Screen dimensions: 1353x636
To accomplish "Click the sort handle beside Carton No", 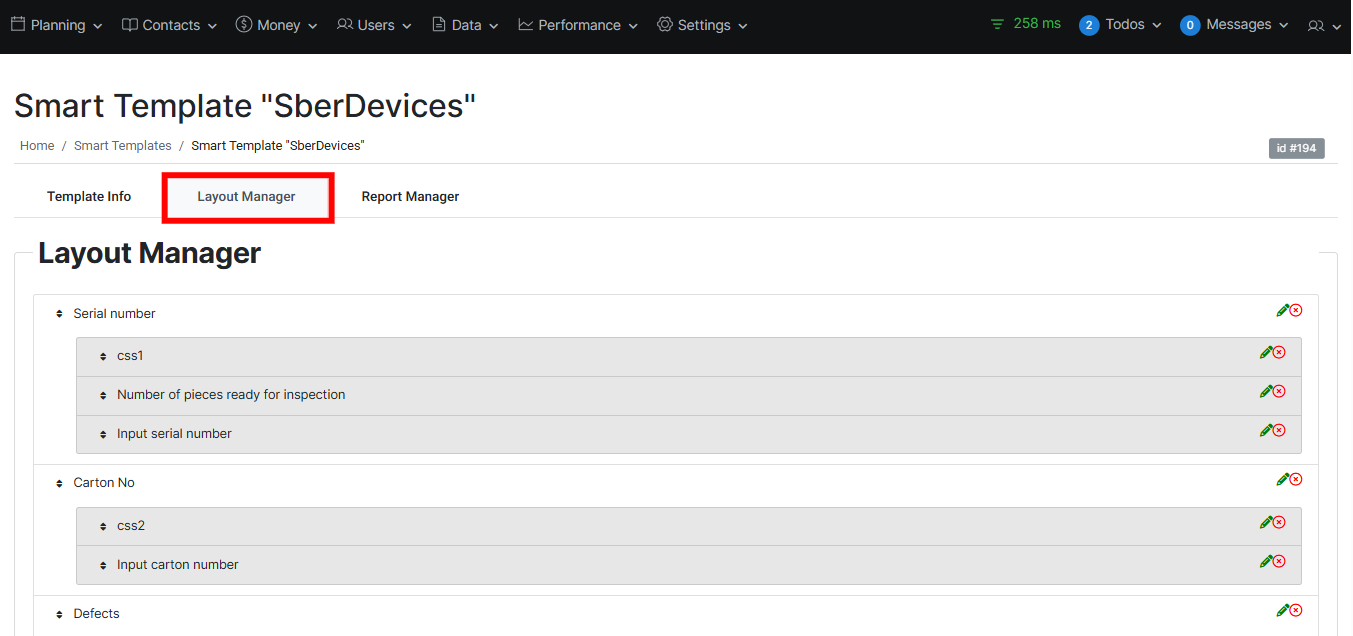I will 59,484.
